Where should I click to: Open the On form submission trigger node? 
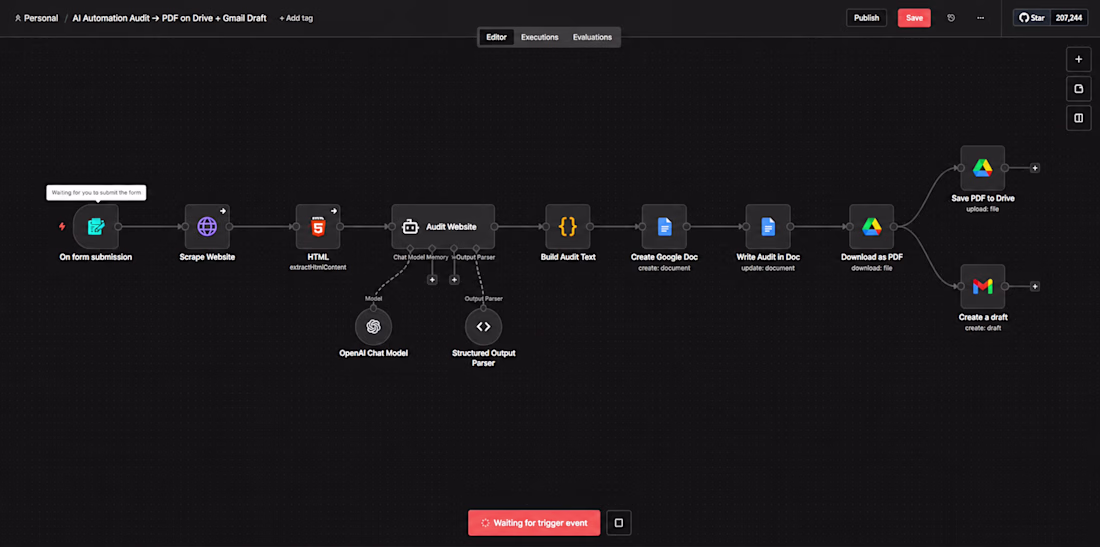(95, 227)
